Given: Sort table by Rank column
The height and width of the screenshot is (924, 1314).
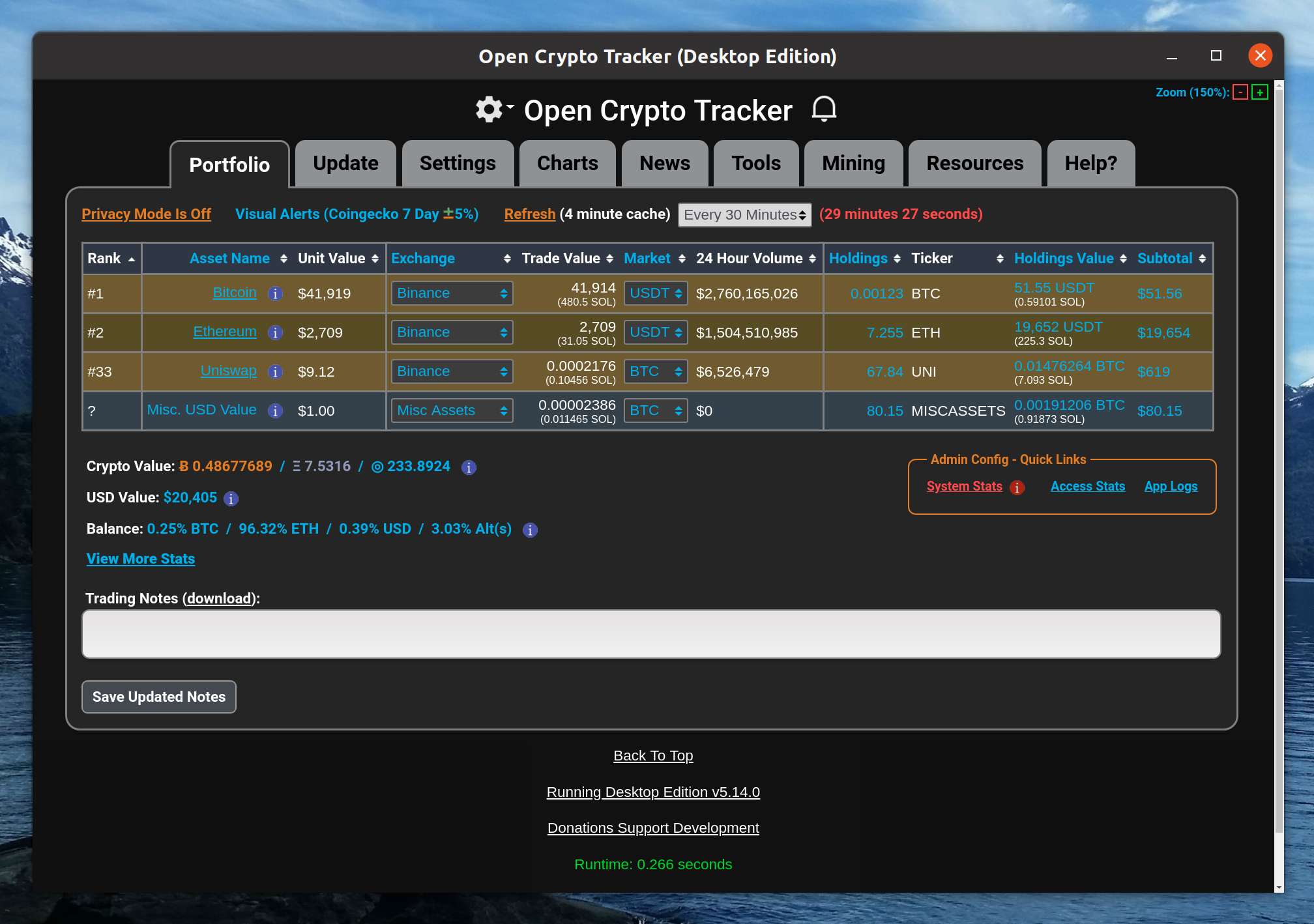Looking at the screenshot, I should (111, 259).
